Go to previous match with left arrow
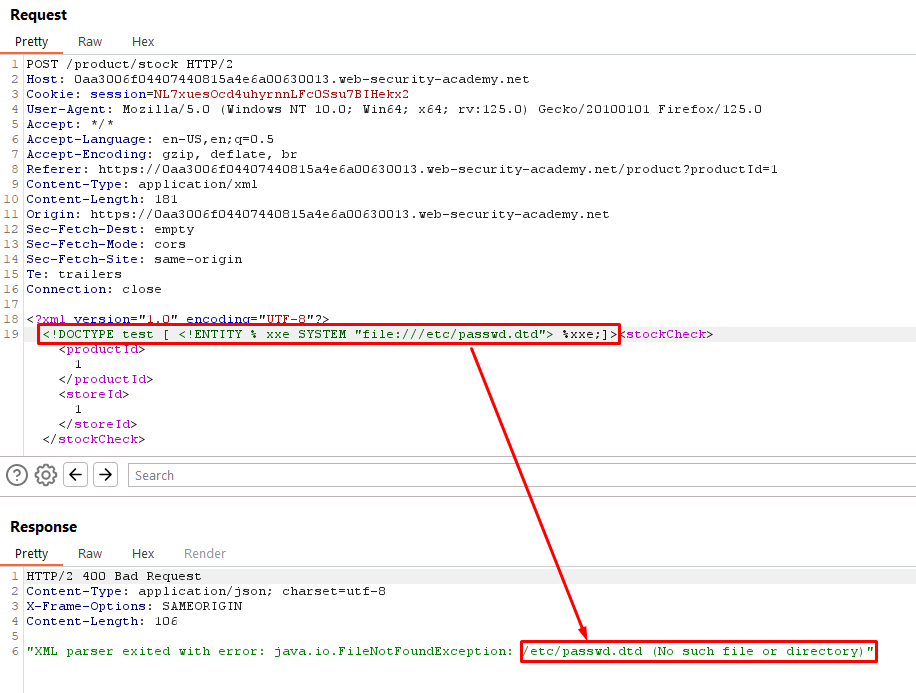The width and height of the screenshot is (916, 693). coord(75,474)
